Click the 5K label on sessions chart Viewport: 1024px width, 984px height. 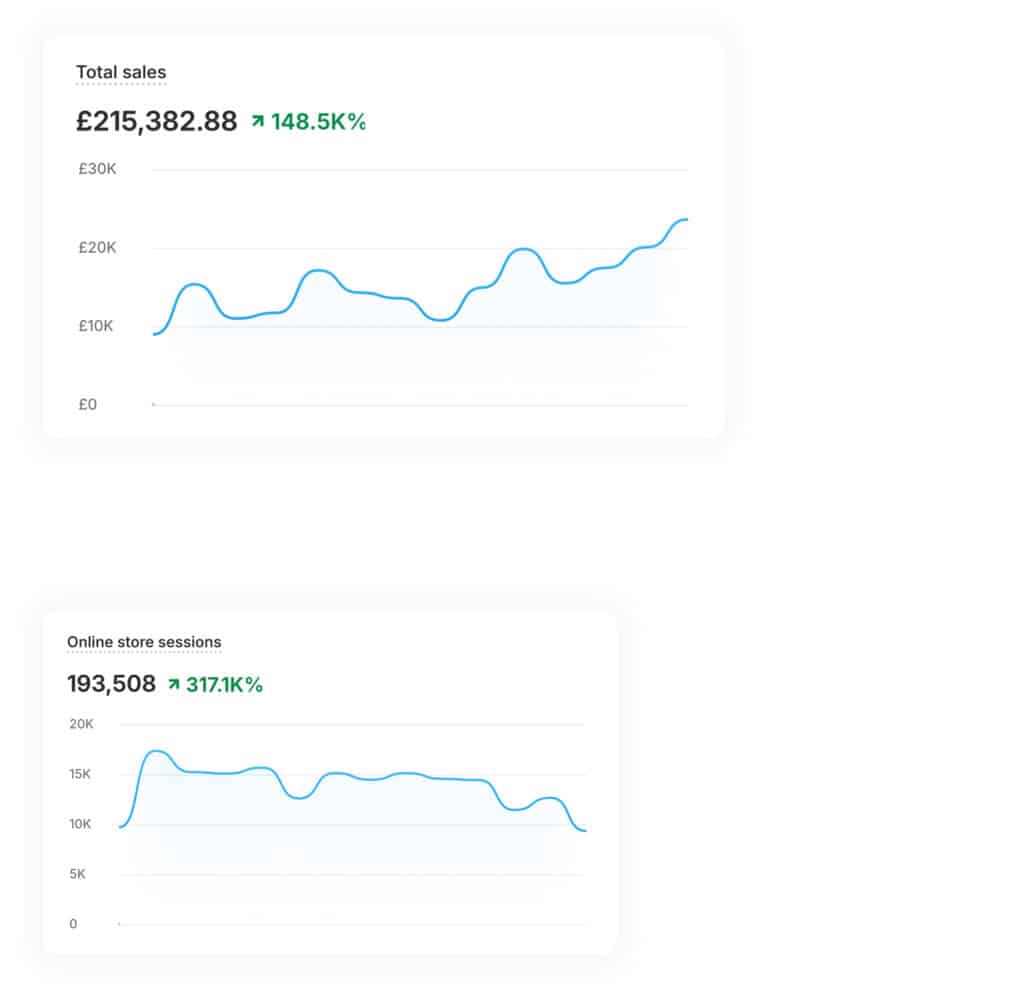tap(77, 874)
